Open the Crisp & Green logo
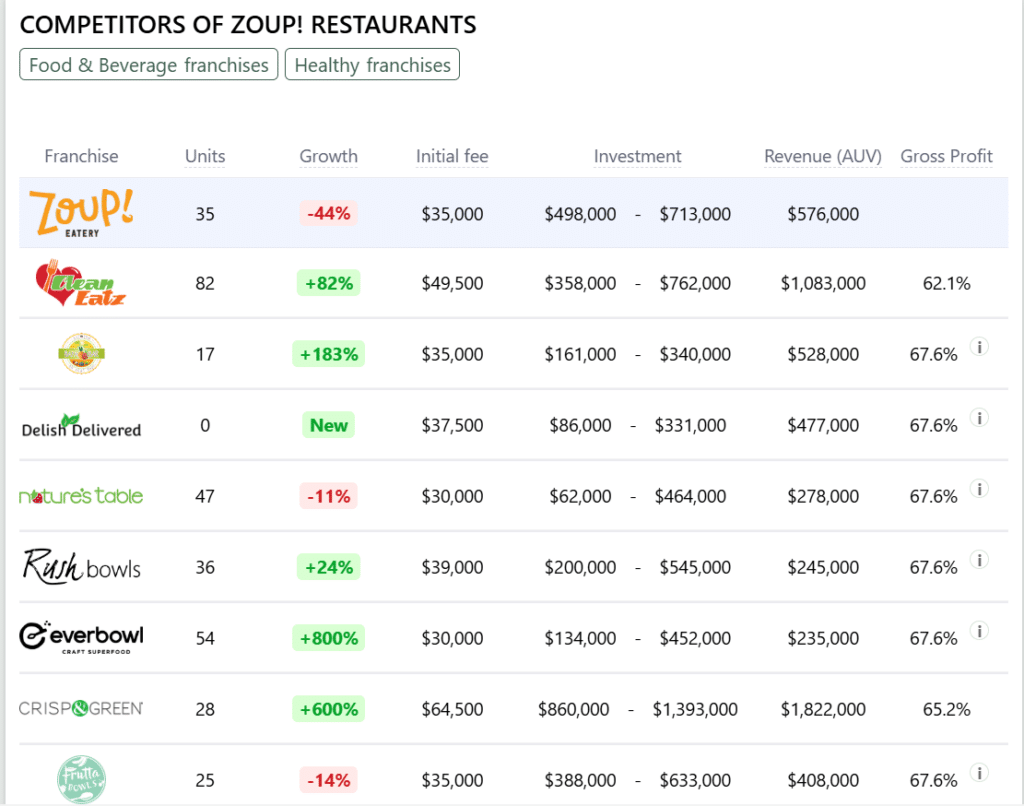The image size is (1024, 806). coord(81,709)
